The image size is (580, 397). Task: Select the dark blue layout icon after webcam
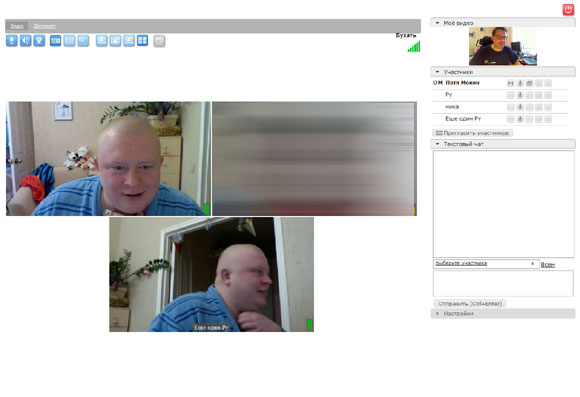(x=55, y=41)
